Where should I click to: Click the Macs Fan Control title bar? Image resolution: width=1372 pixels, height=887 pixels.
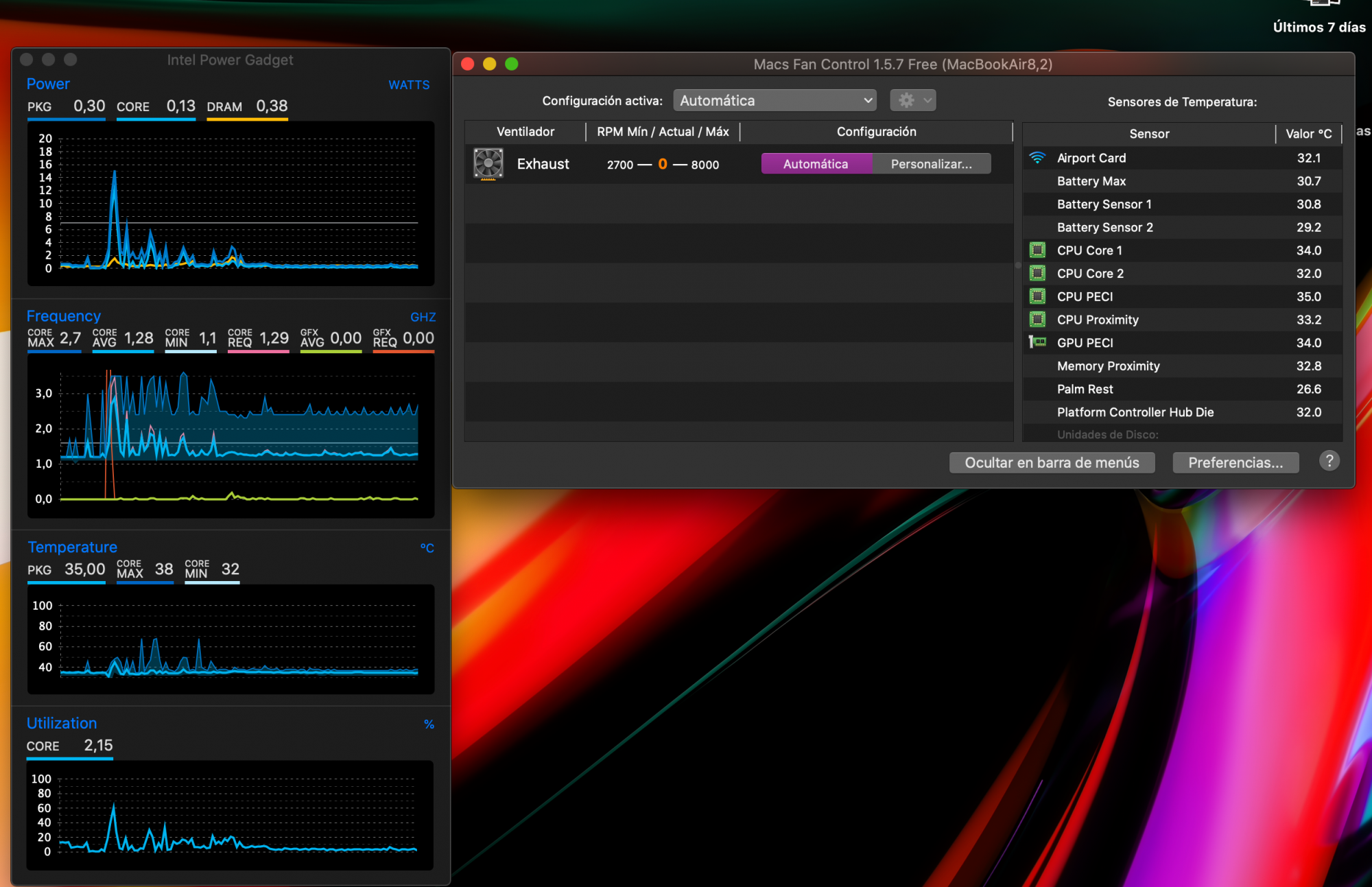[903, 64]
